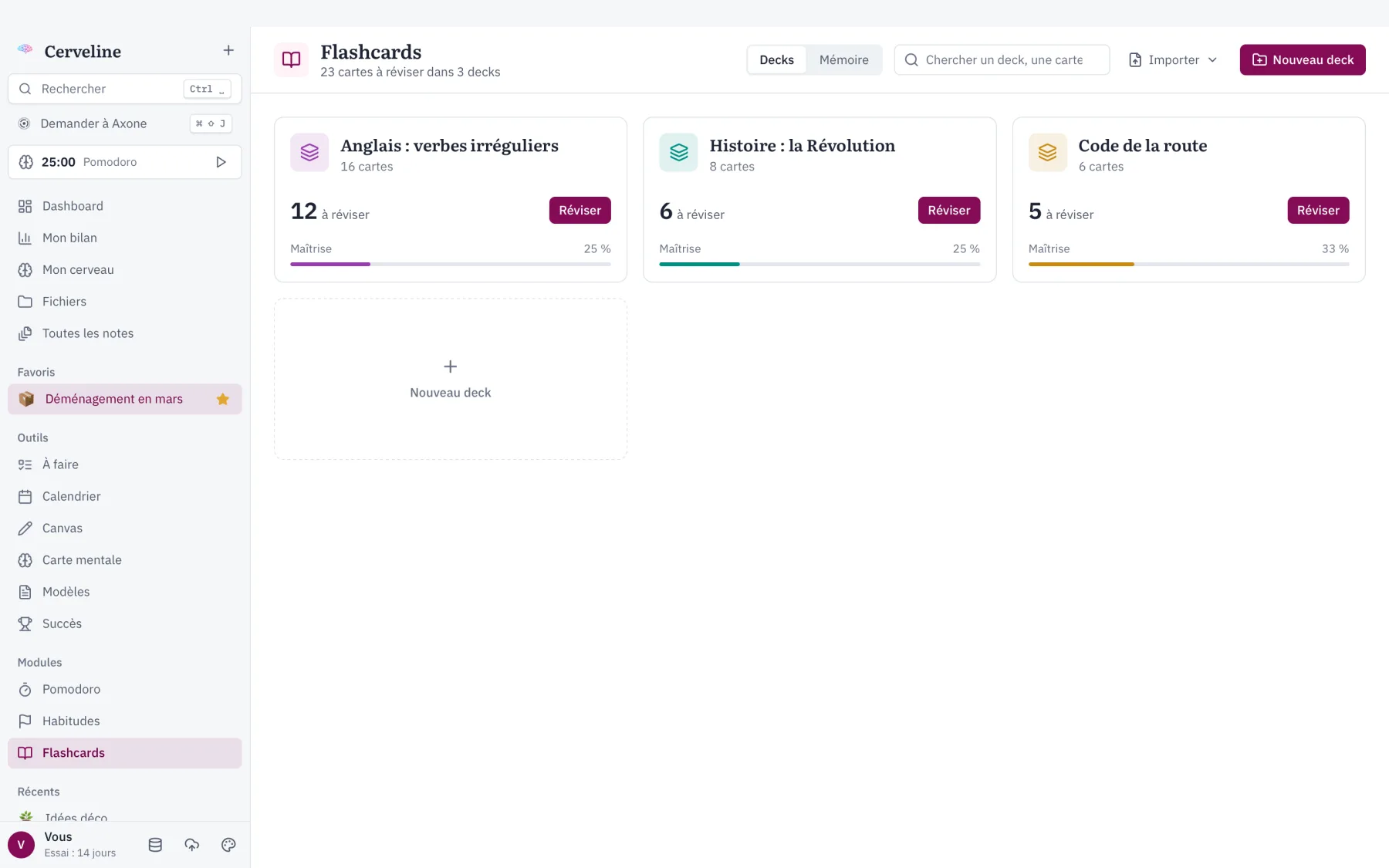1389x868 pixels.
Task: Open Toutes les notes
Action: (125, 333)
